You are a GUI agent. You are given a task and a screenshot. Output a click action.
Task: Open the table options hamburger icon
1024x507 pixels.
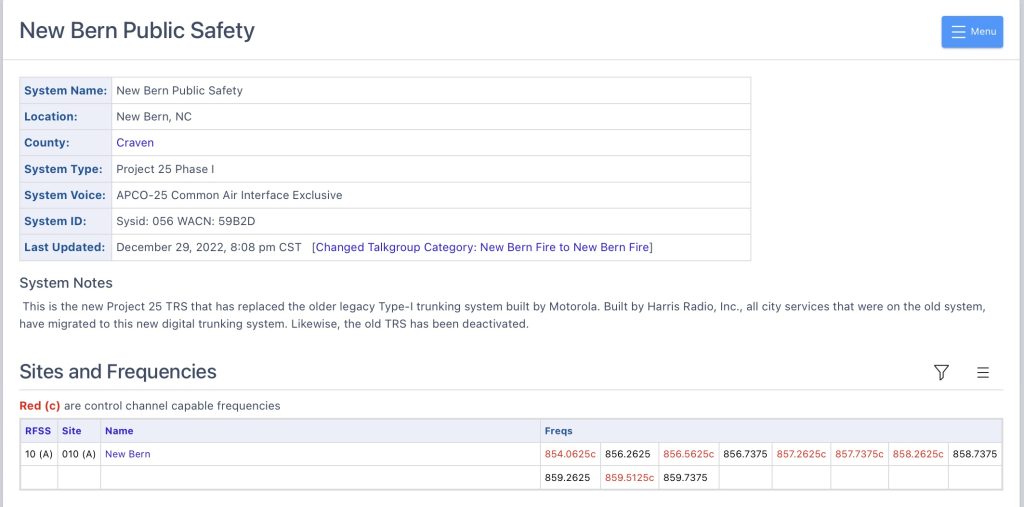tap(983, 372)
